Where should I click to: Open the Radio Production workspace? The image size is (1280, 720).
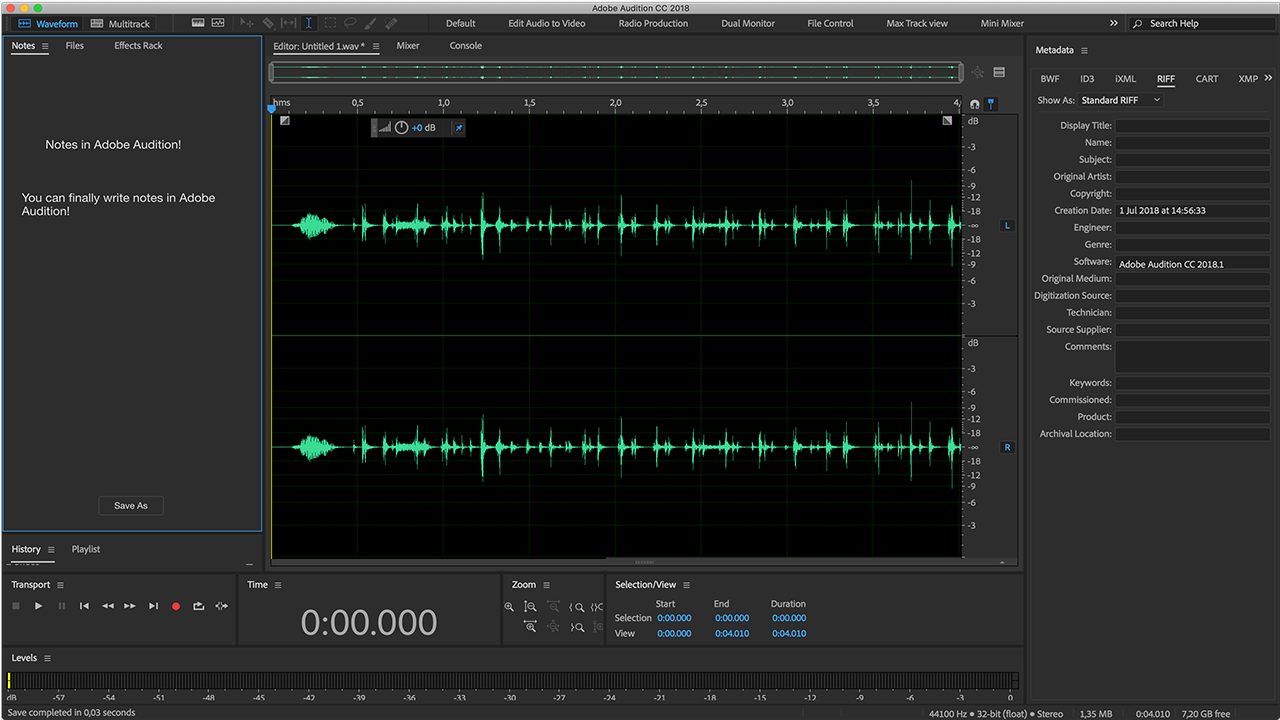pyautogui.click(x=652, y=23)
